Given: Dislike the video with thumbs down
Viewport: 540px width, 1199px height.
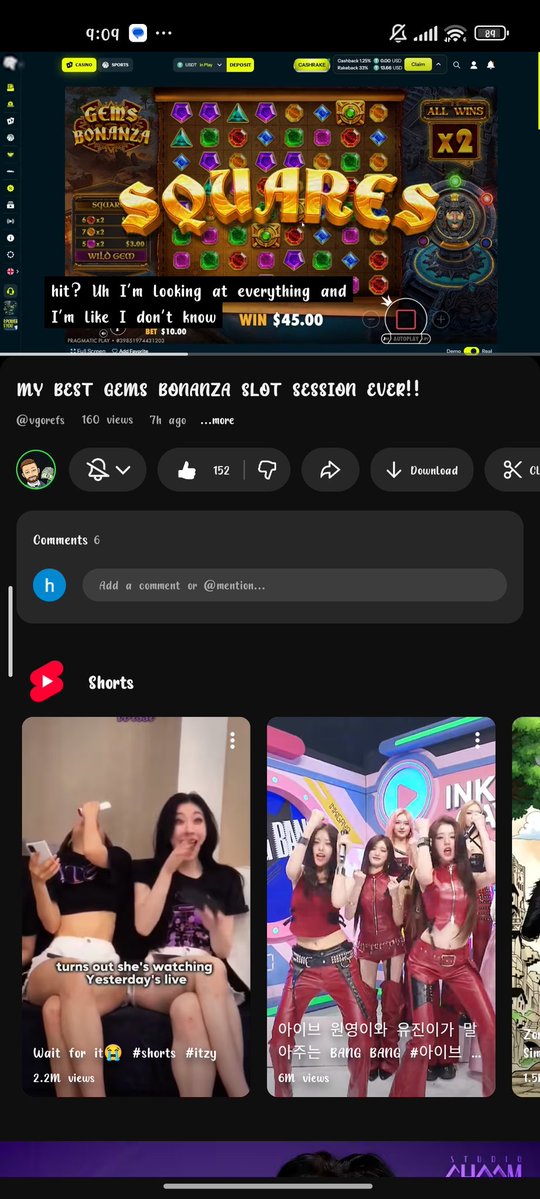Looking at the screenshot, I should pos(267,470).
